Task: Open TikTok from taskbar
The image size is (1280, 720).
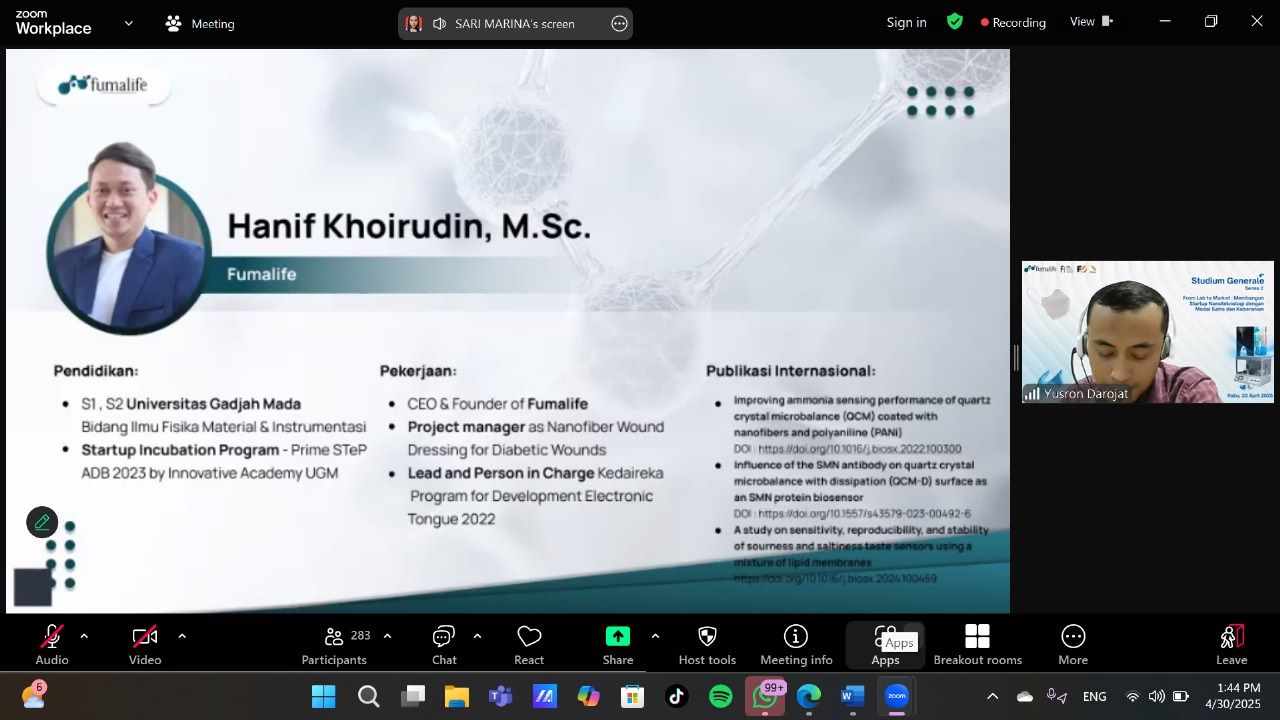Action: [677, 697]
